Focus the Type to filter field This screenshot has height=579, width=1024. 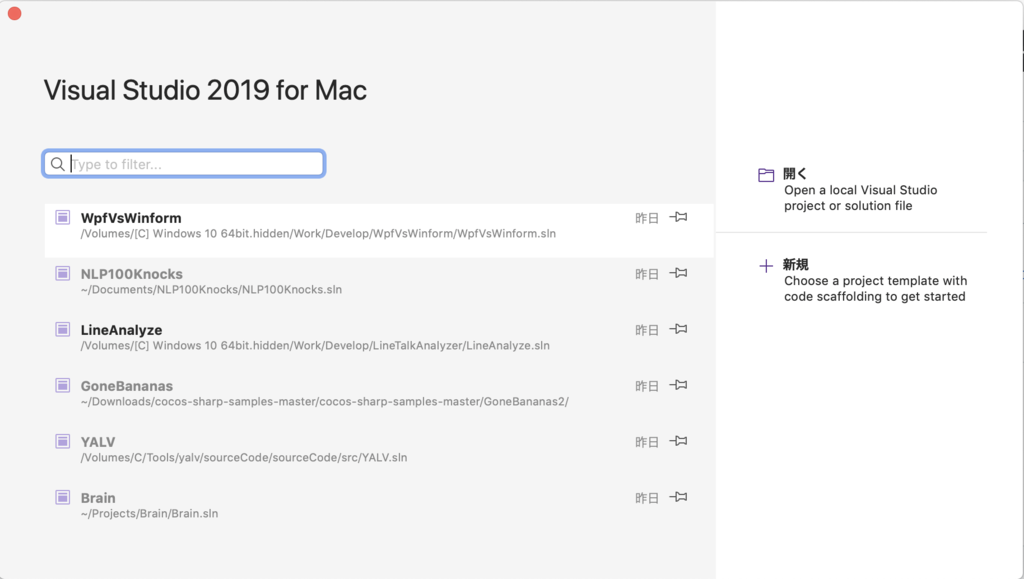[x=184, y=164]
